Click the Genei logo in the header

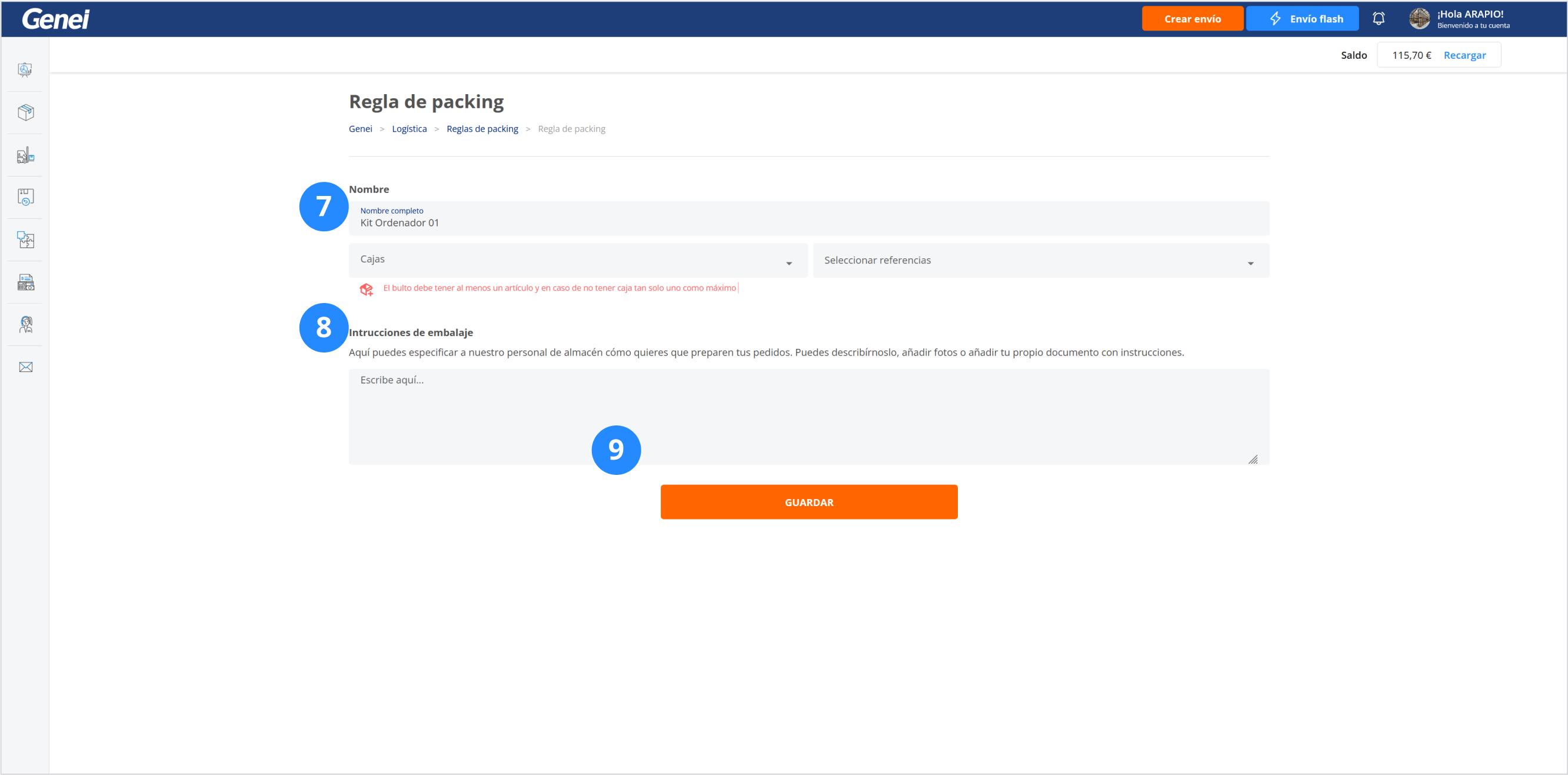54,18
